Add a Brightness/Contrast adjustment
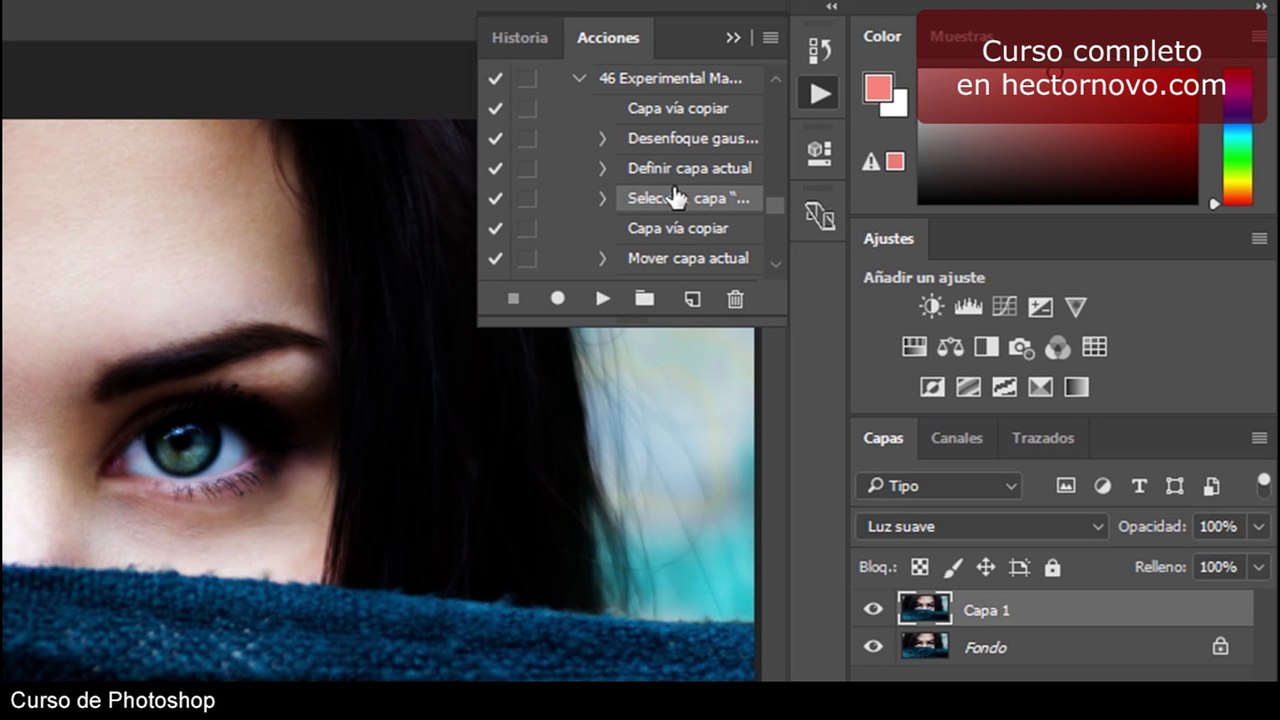Screen dimensions: 1280x720 click(932, 307)
